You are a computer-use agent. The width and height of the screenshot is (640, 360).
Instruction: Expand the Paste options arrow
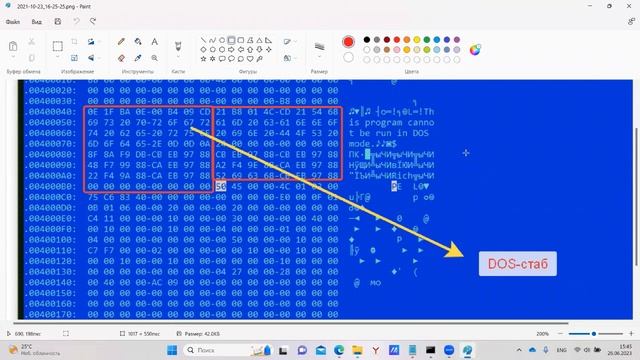point(13,57)
